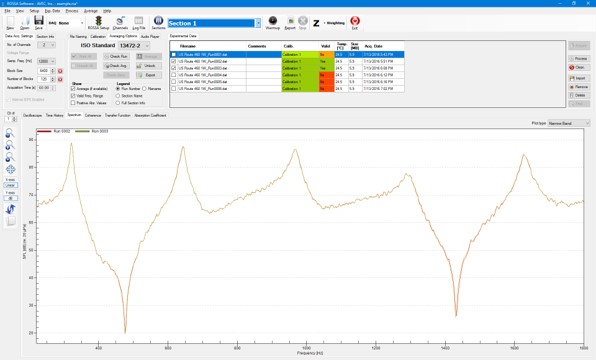Check the Run0006.dat row checkbox
The width and height of the screenshot is (596, 360).
pyautogui.click(x=174, y=89)
